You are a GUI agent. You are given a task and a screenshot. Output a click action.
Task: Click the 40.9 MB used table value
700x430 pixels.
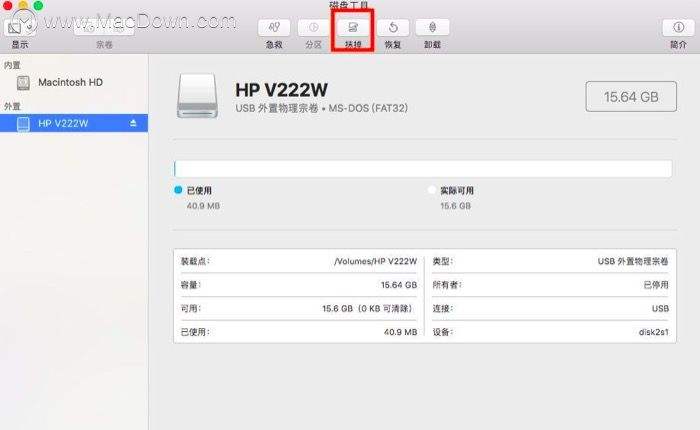[x=400, y=332]
